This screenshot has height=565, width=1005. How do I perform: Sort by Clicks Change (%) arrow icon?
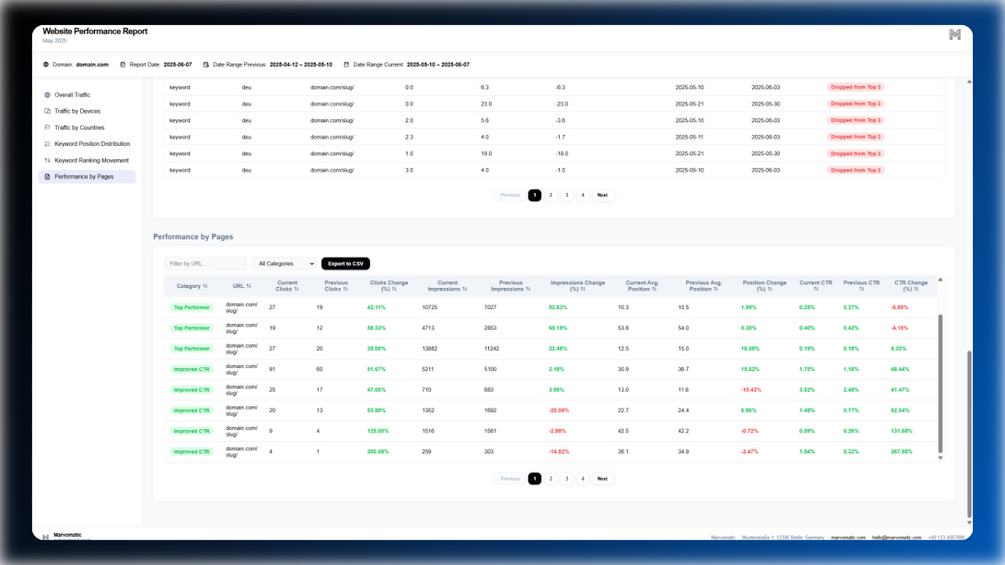pos(394,290)
